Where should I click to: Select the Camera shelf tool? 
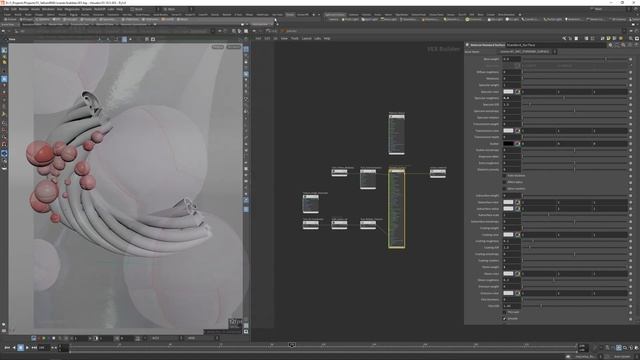pos(333,19)
